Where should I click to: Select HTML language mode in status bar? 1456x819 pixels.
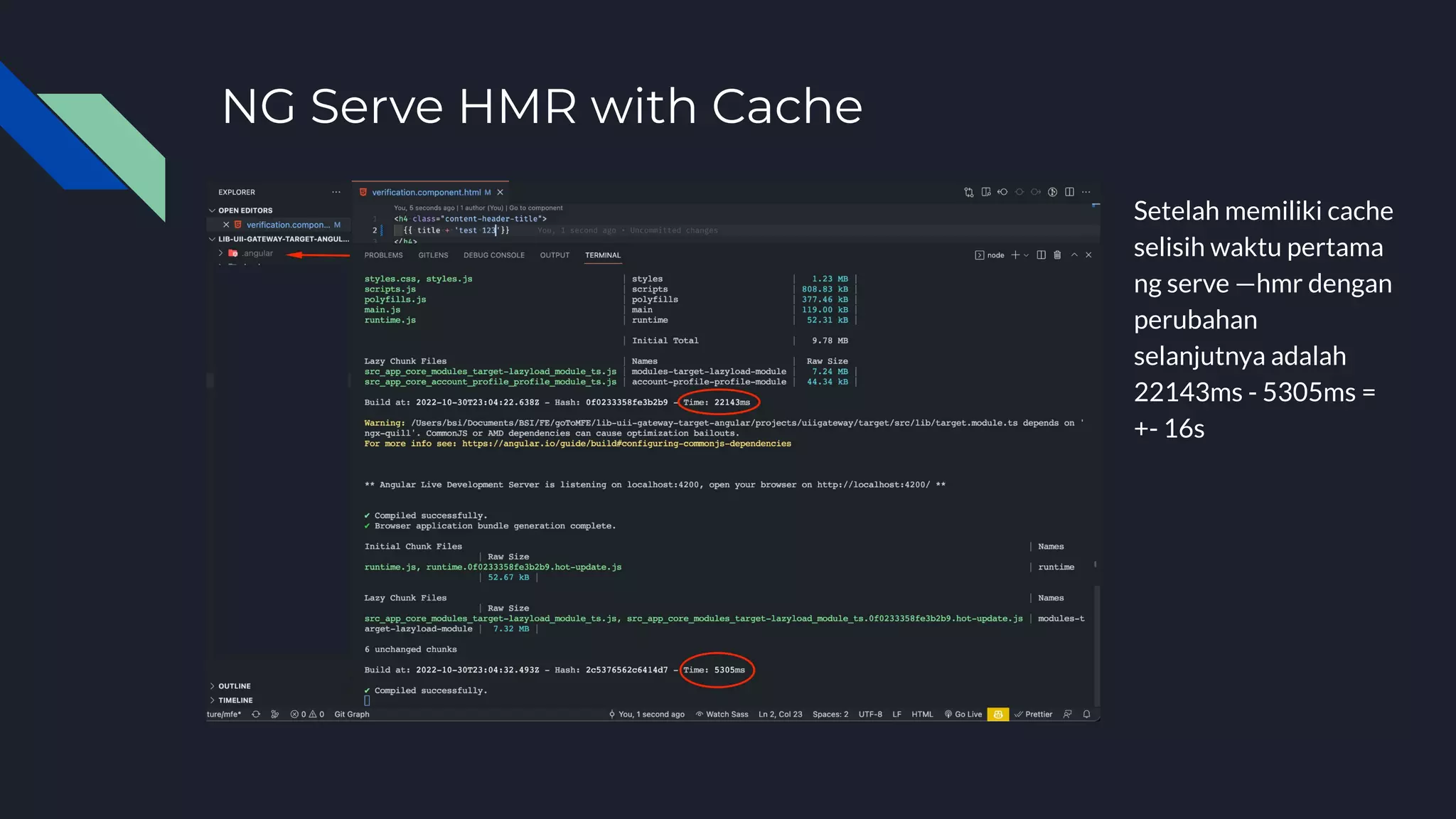[x=922, y=714]
